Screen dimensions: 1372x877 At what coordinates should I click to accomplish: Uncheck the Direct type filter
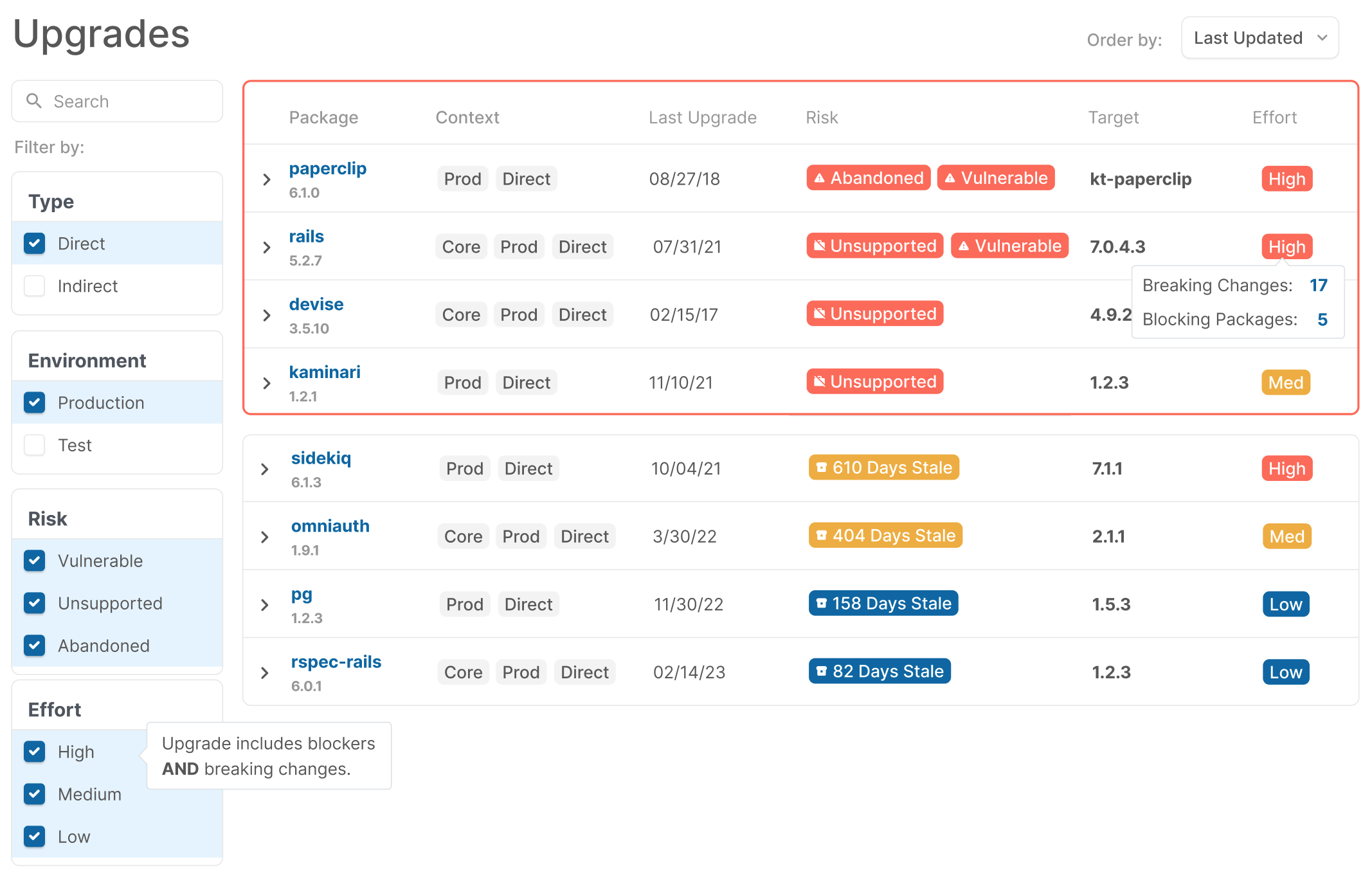(35, 244)
